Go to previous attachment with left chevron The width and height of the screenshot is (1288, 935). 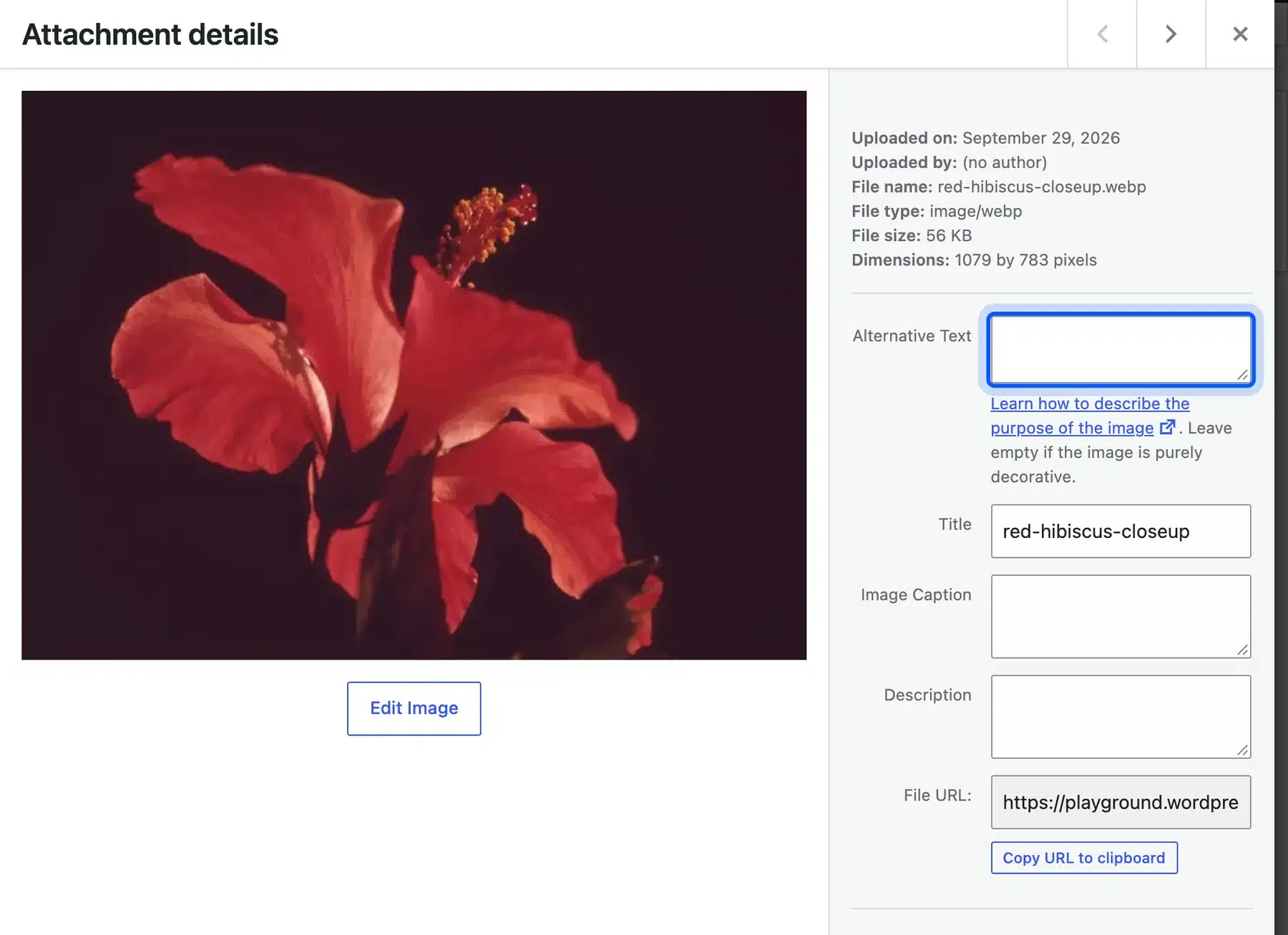1102,34
